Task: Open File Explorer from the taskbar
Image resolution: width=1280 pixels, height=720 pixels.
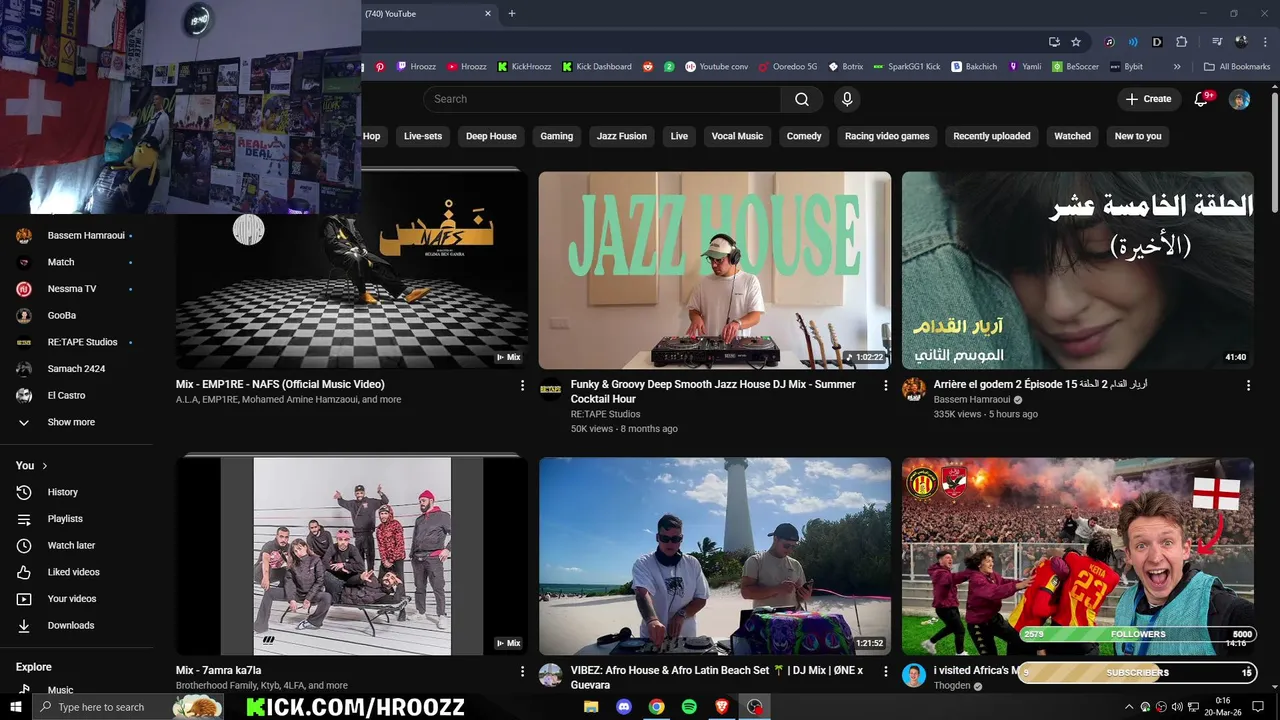Action: [591, 707]
